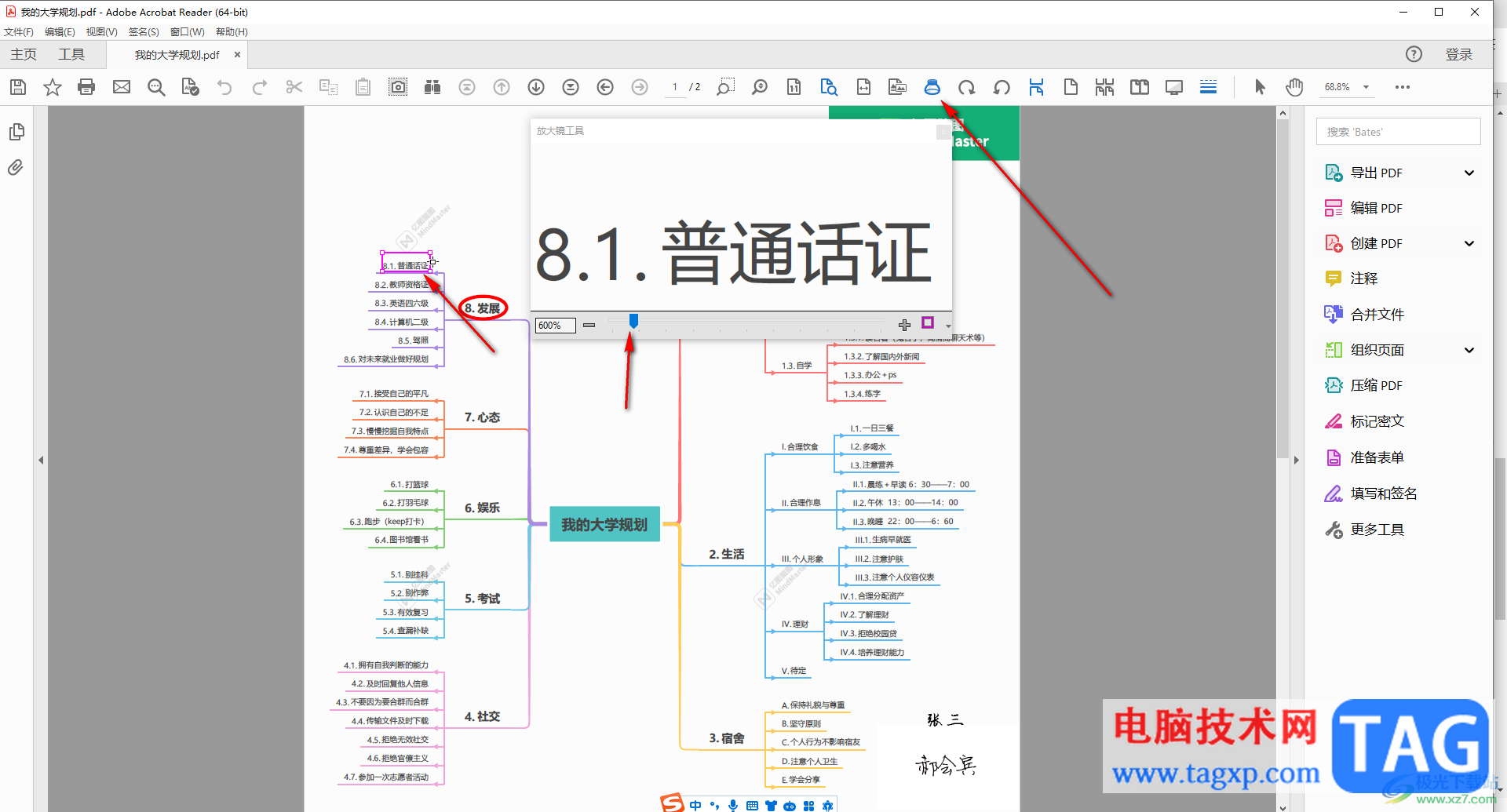
Task: Click the undo arrow icon
Action: click(224, 87)
